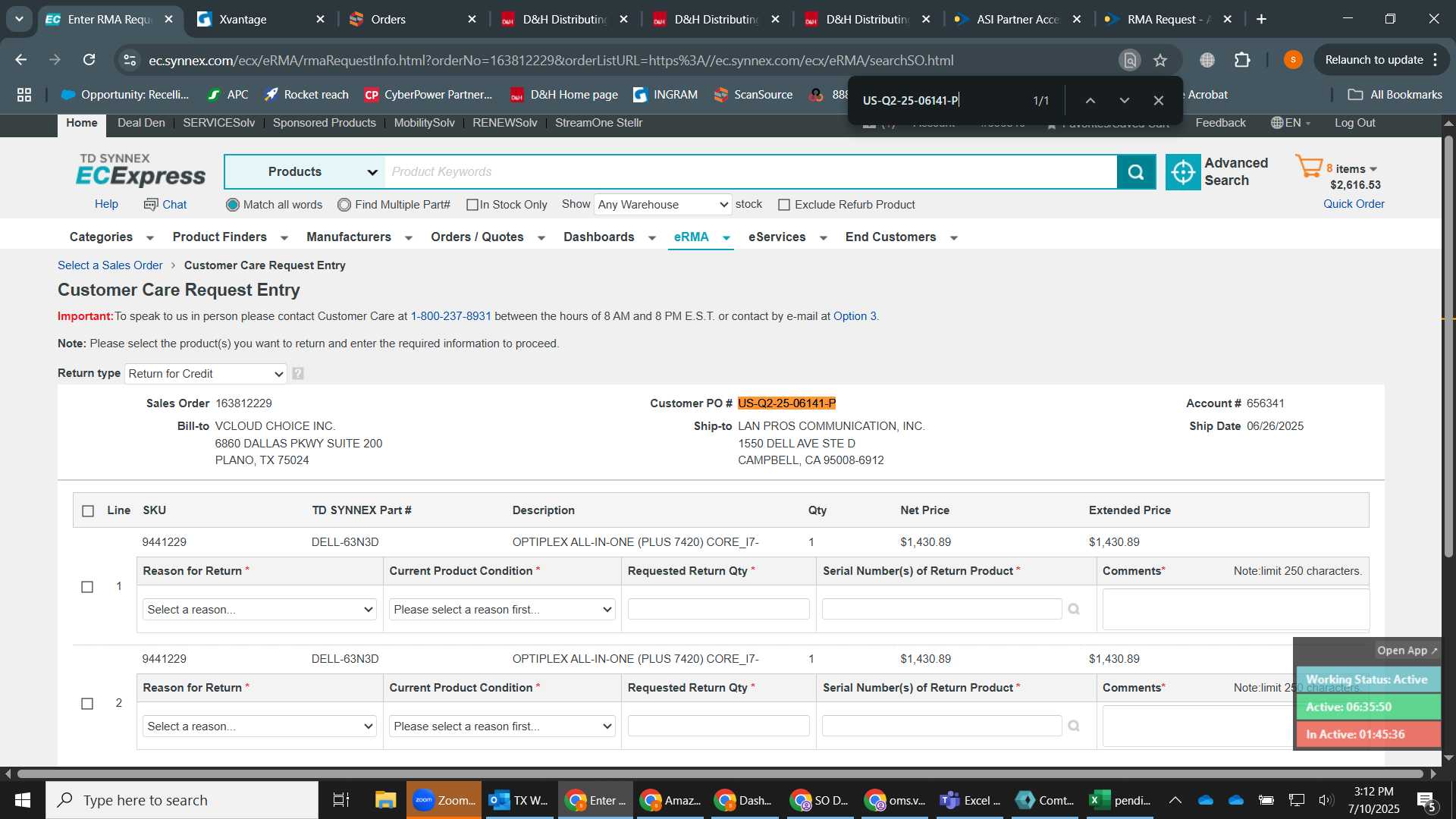1456x819 pixels.
Task: Click the Task View taskbar icon
Action: pos(341,800)
